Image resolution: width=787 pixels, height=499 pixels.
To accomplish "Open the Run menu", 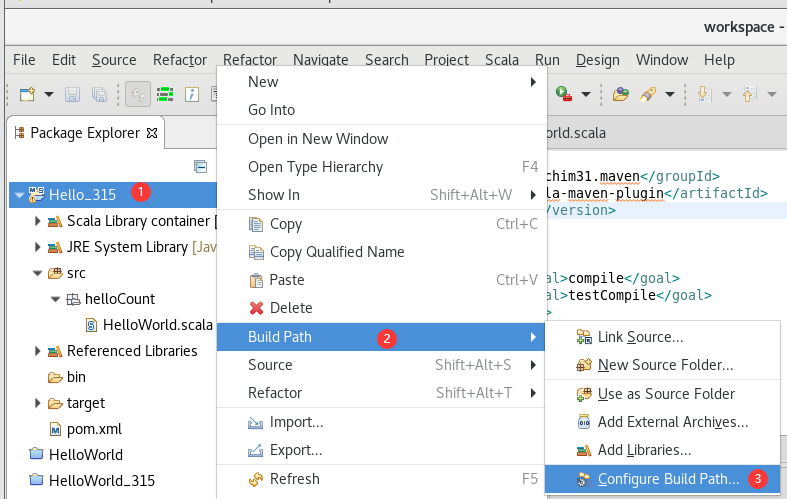I will 547,60.
